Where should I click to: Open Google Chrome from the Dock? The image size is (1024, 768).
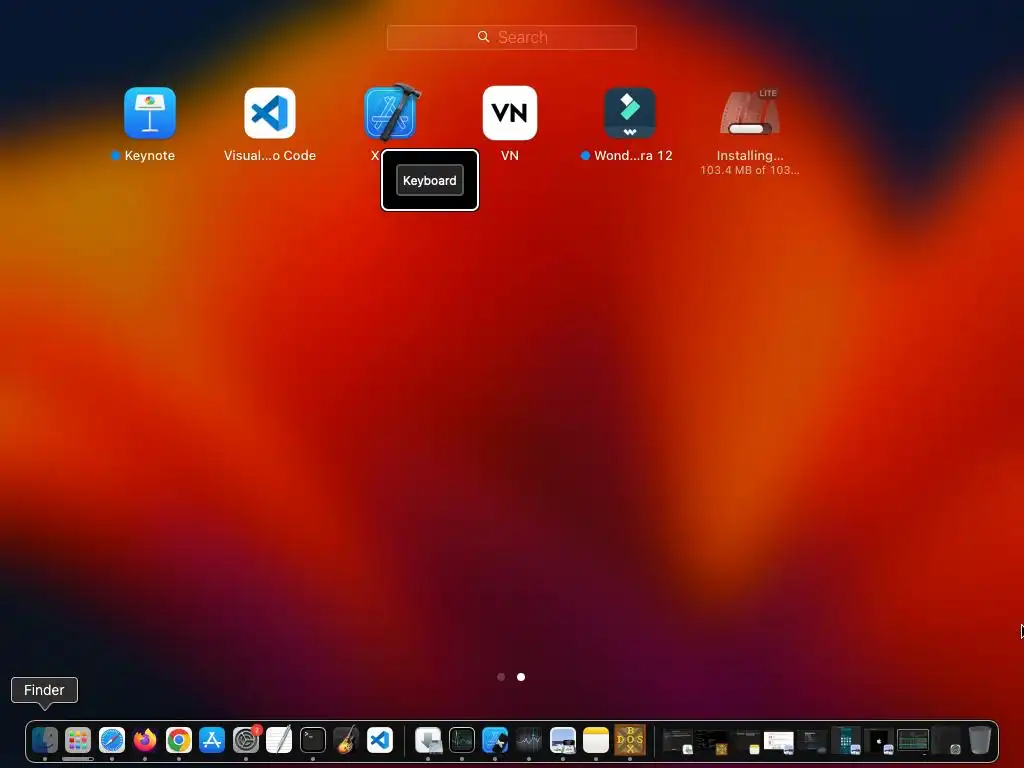tap(178, 741)
